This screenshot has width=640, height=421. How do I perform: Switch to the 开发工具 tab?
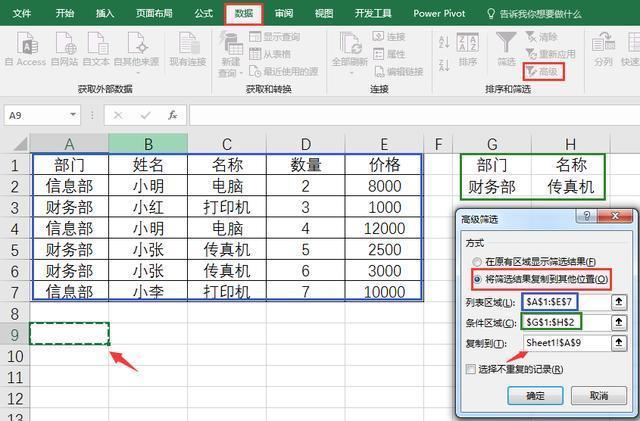coord(373,13)
